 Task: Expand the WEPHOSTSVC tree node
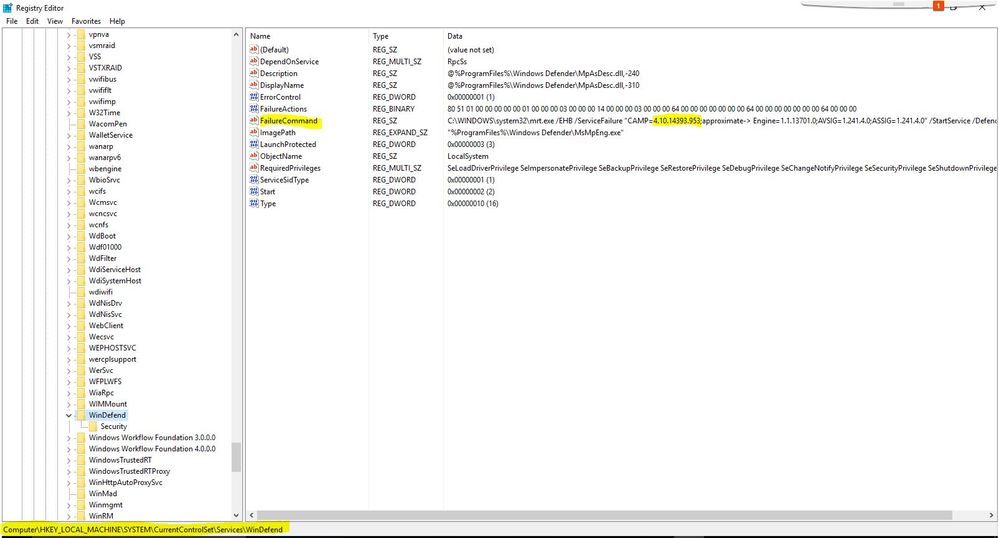point(69,348)
